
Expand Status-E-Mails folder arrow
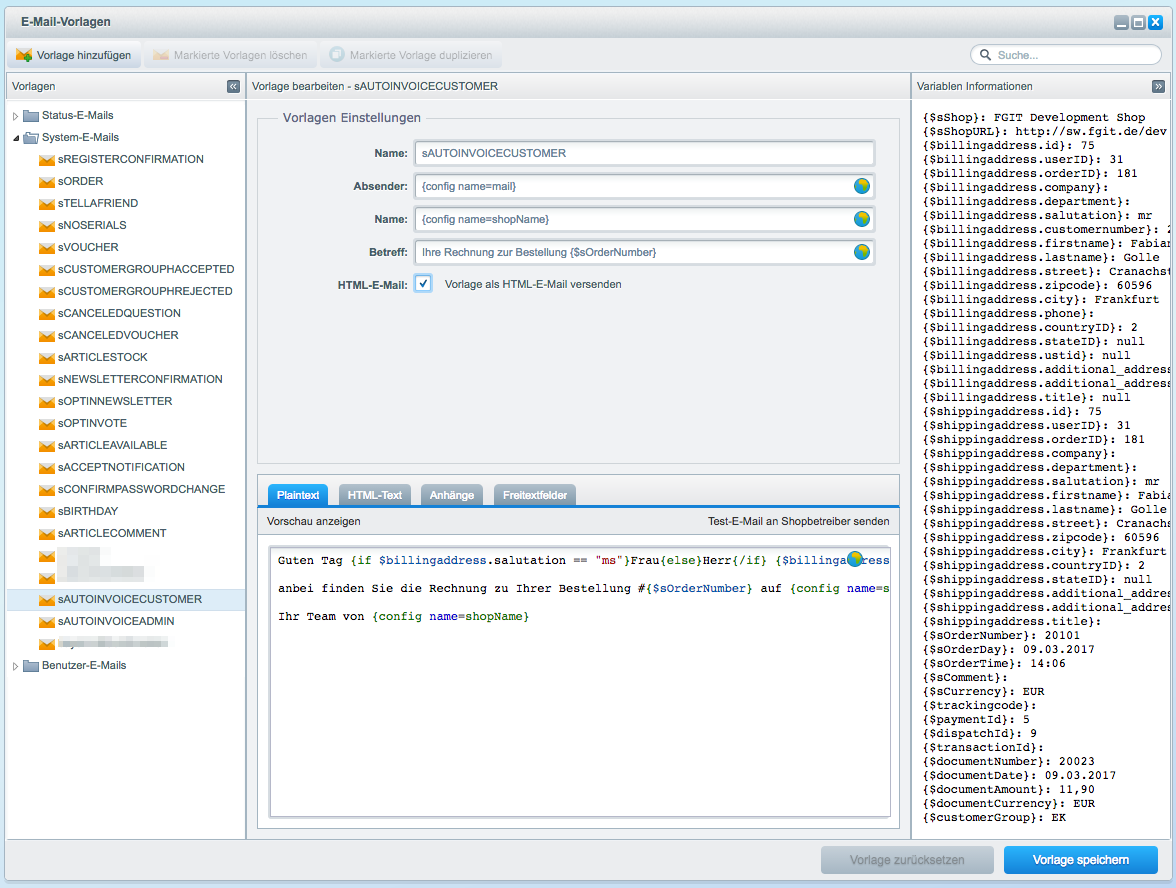pos(15,116)
